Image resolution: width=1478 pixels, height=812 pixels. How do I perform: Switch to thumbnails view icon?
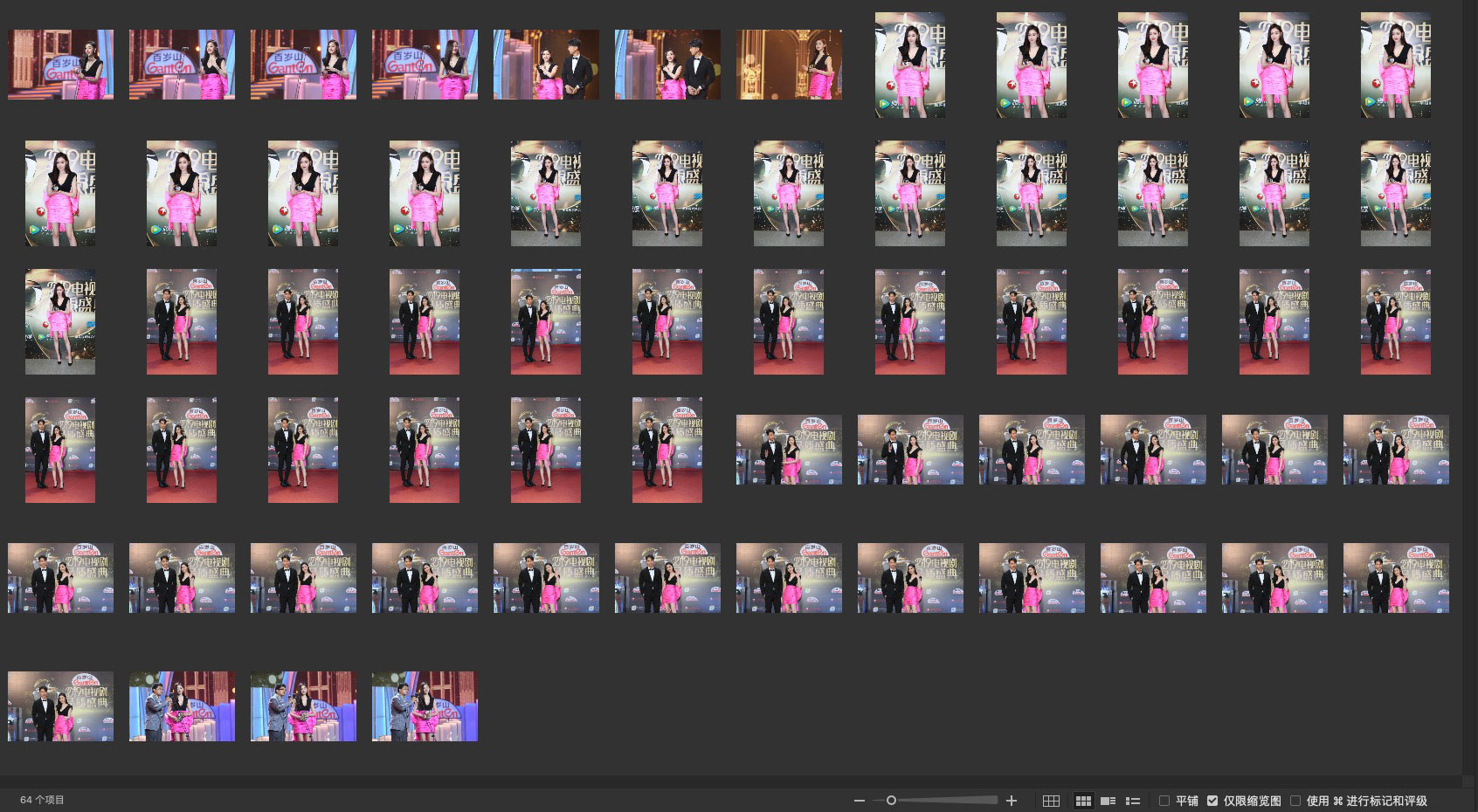(x=1083, y=801)
